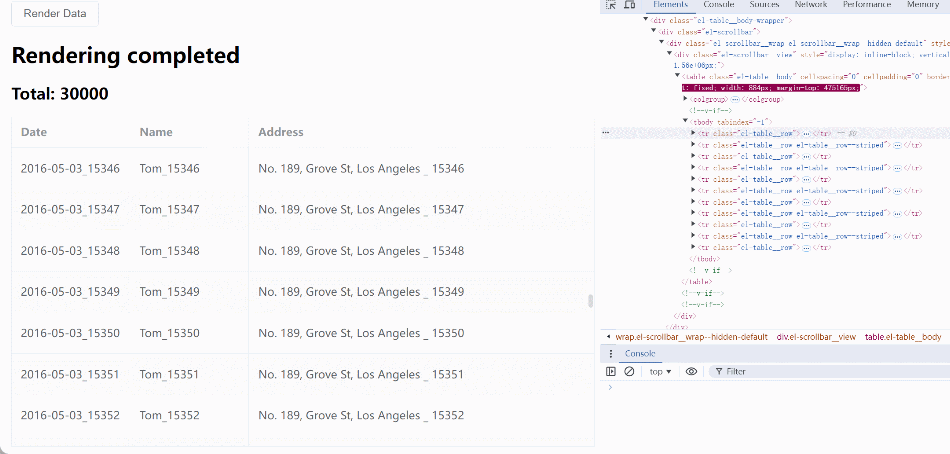Collapse the el-scrollbar__wrap div node
950x454 pixels.
point(662,43)
